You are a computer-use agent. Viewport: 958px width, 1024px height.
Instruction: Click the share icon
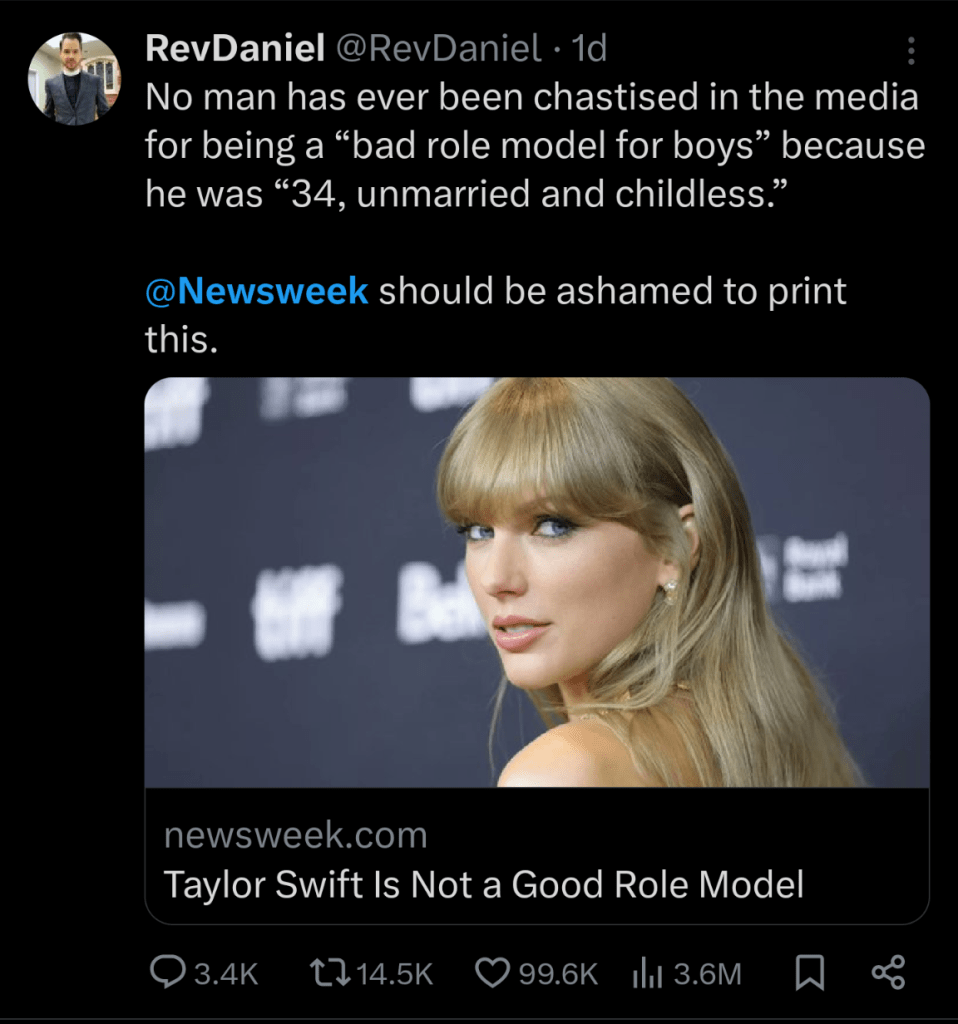tap(887, 973)
